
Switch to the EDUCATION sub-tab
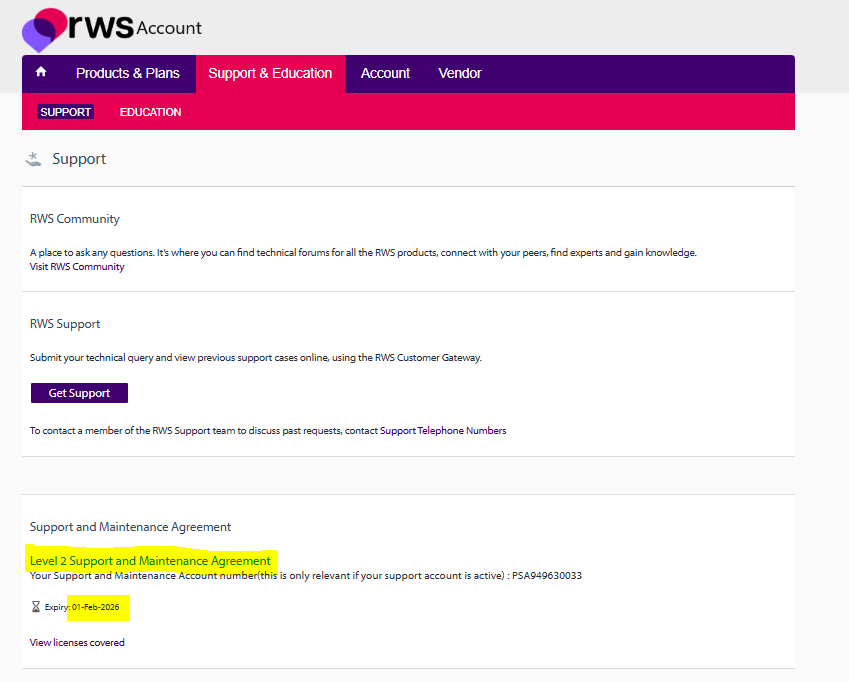point(150,112)
